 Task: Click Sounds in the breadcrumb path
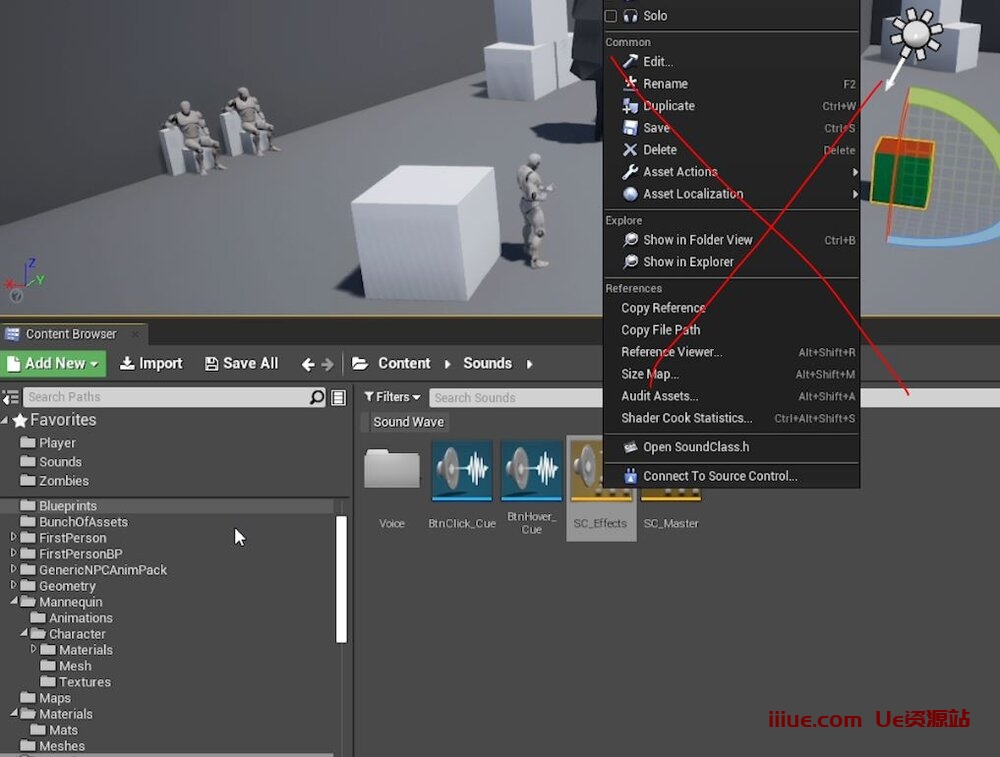point(487,364)
